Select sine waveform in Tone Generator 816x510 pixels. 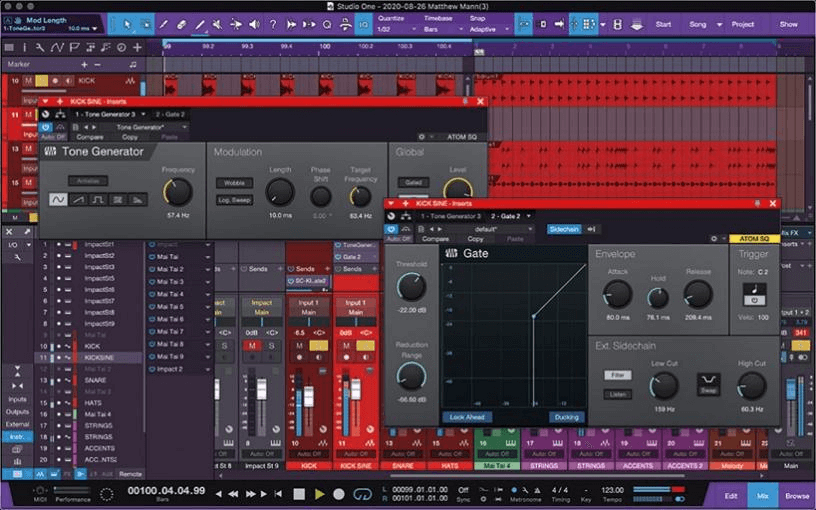tap(58, 199)
